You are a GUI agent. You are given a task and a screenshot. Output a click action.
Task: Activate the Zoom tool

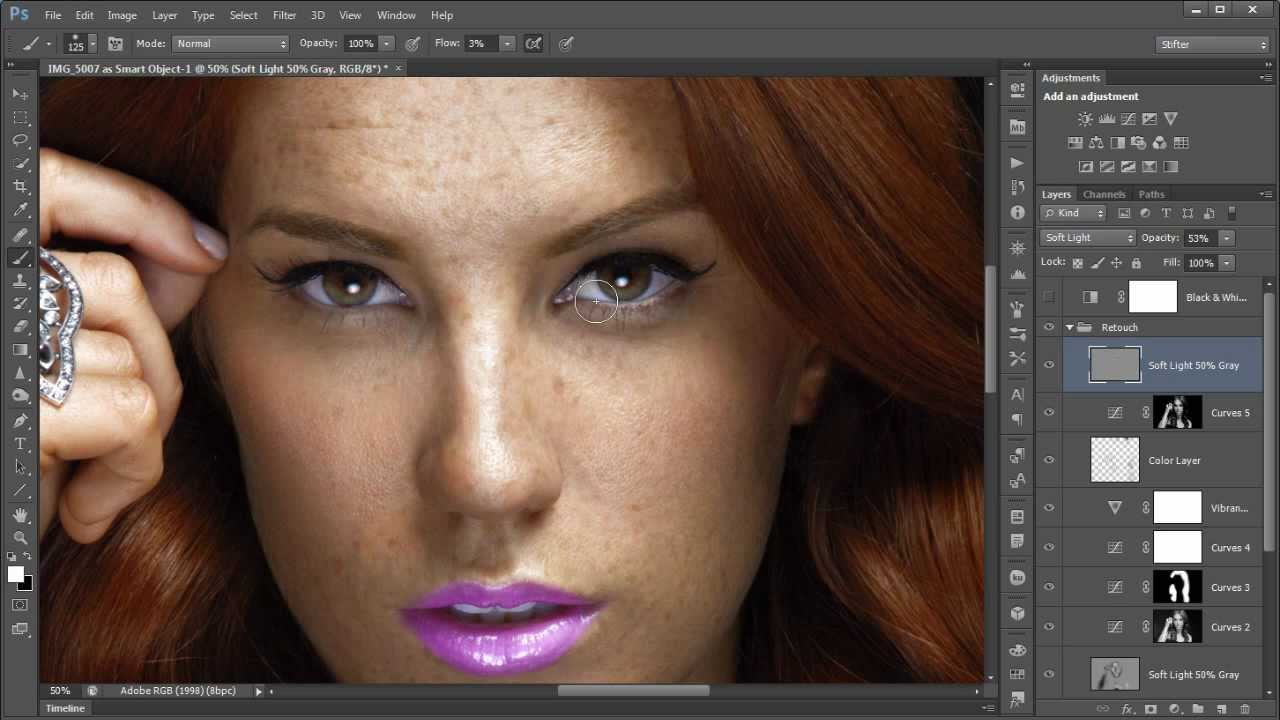[20, 538]
